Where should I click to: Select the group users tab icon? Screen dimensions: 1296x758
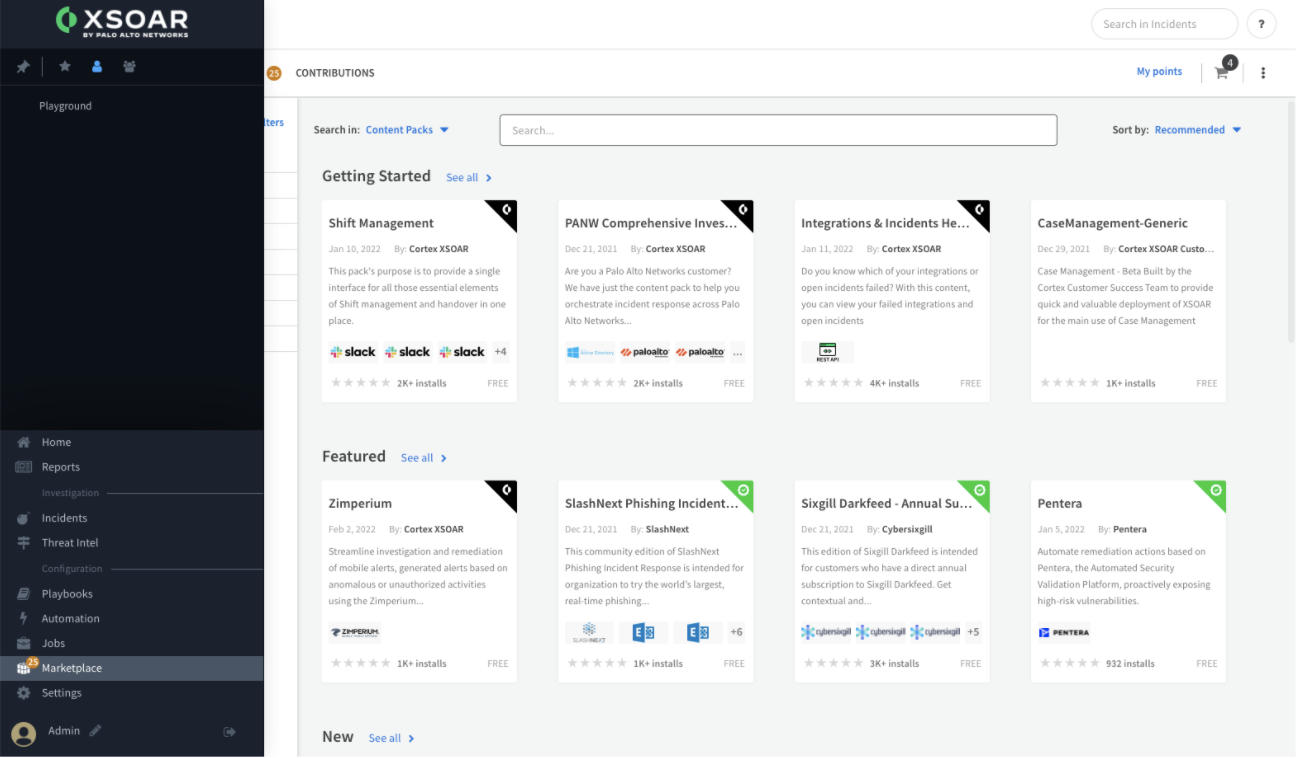pyautogui.click(x=129, y=67)
